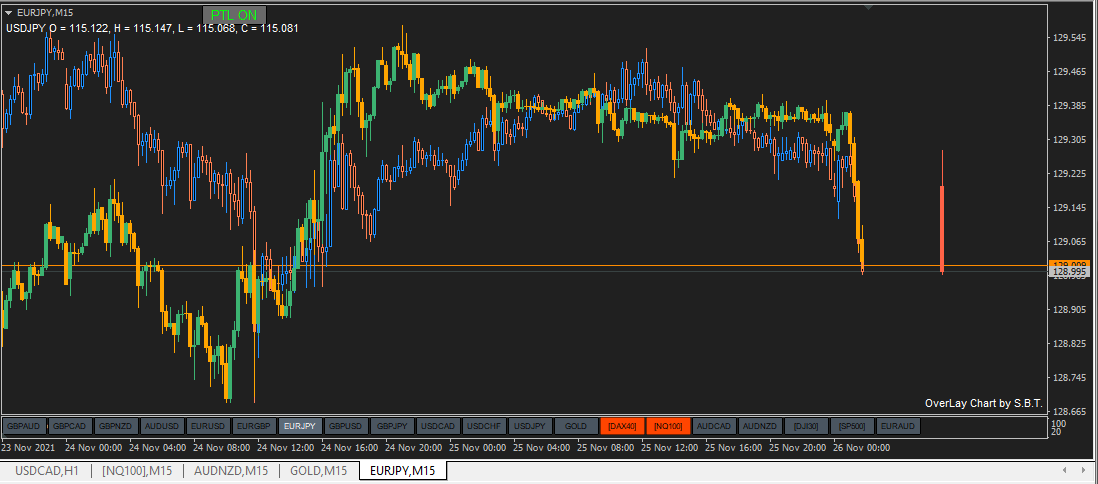Click the OverLay Chart by S.B.T. label
Screen dimensions: 1098x484
coord(984,403)
